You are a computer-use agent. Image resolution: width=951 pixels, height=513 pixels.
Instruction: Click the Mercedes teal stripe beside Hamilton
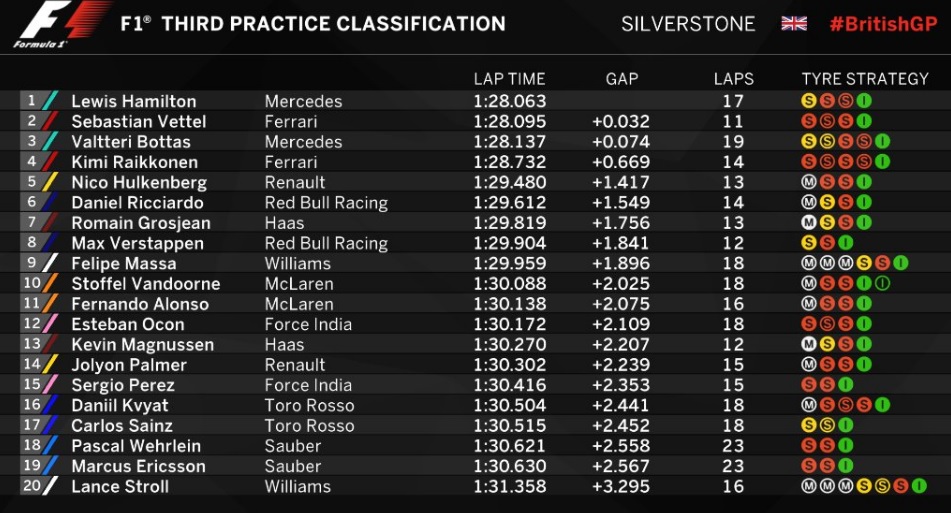[x=50, y=101]
